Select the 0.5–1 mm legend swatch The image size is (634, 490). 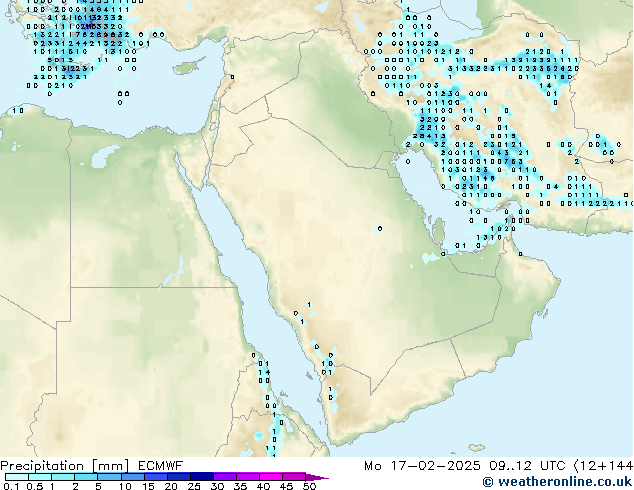coord(40,477)
